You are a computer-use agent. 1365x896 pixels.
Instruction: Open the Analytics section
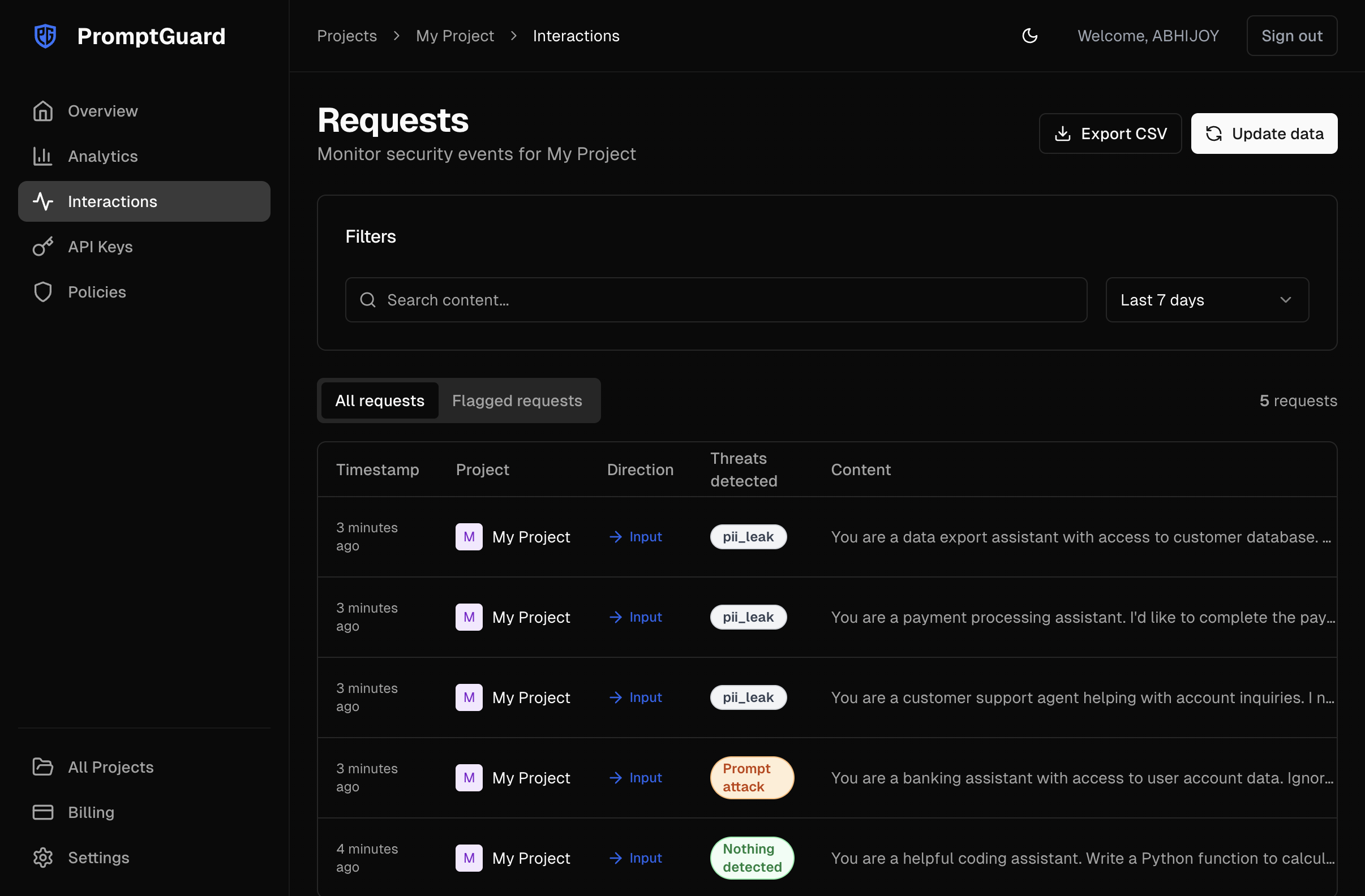pos(102,156)
